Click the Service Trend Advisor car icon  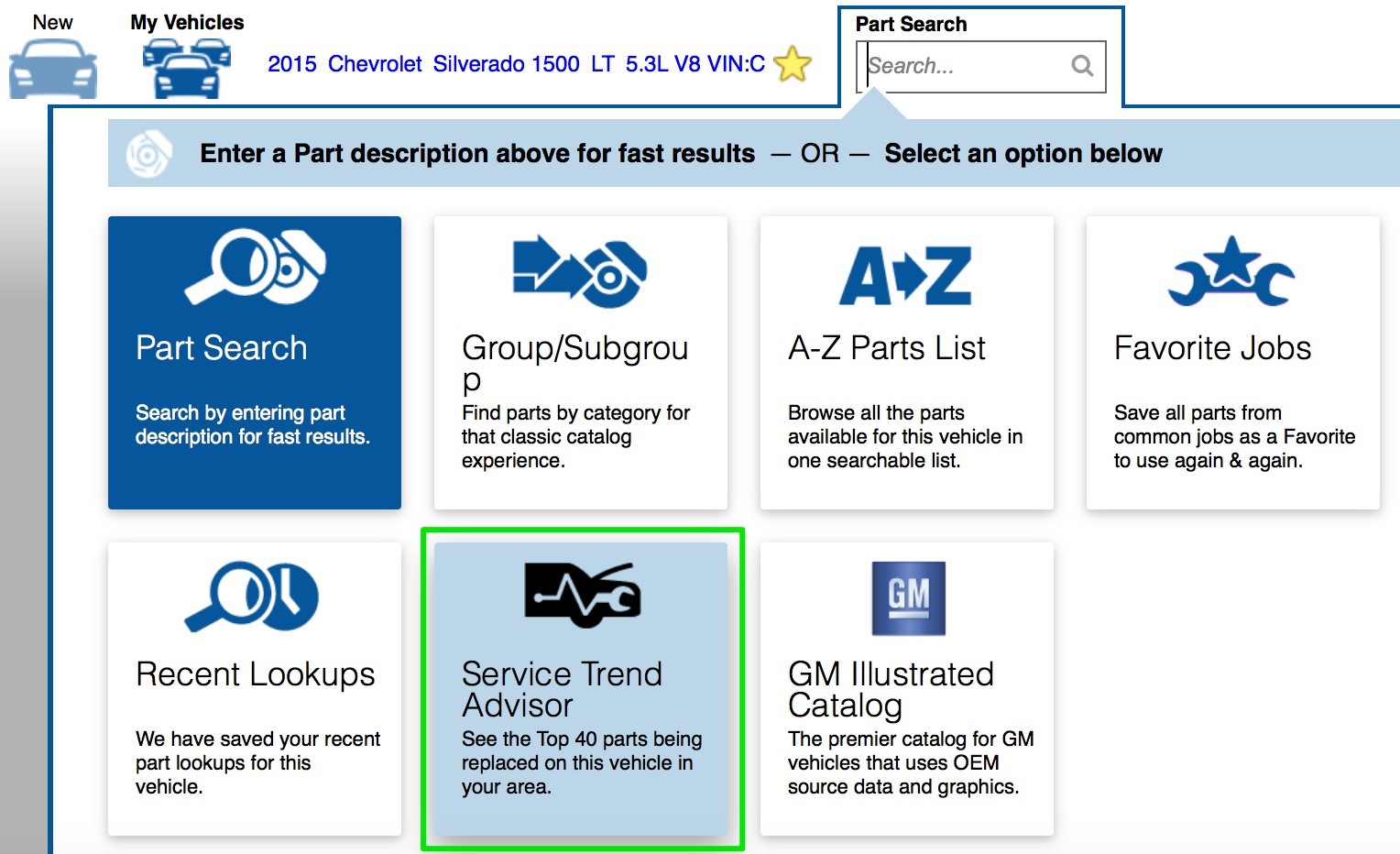pos(582,596)
